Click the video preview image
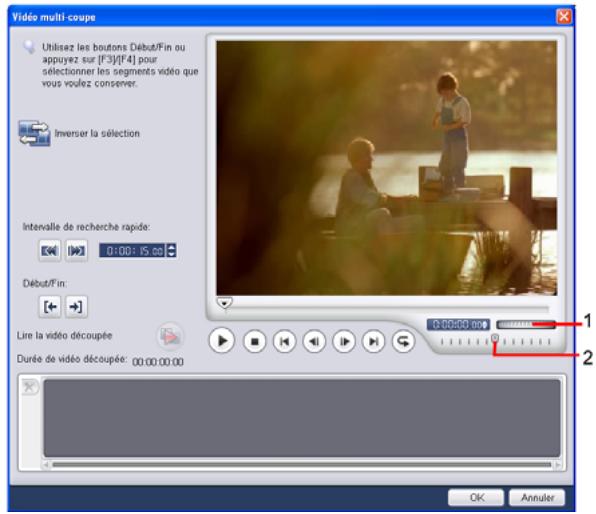 [x=387, y=168]
